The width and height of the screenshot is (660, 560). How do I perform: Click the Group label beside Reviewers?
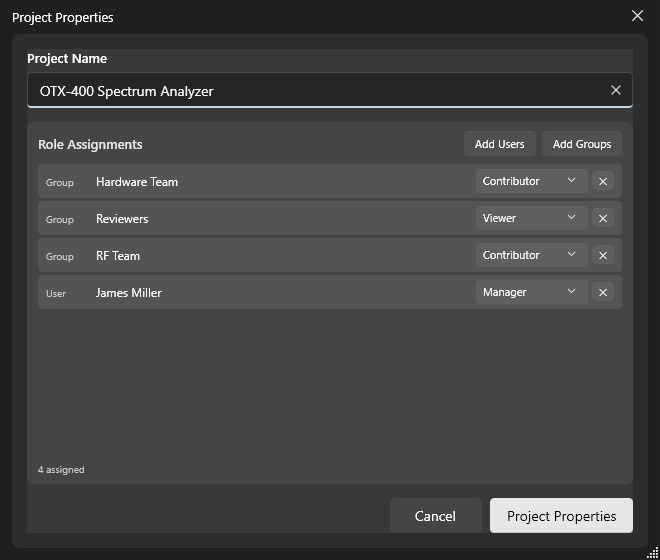[60, 219]
